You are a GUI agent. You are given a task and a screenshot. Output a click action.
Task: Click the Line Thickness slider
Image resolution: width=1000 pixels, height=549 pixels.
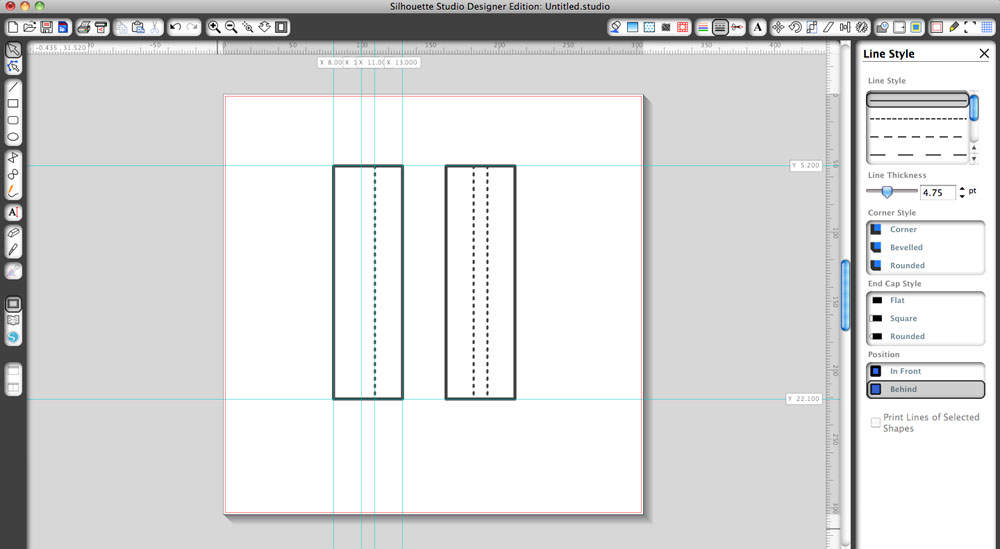887,191
